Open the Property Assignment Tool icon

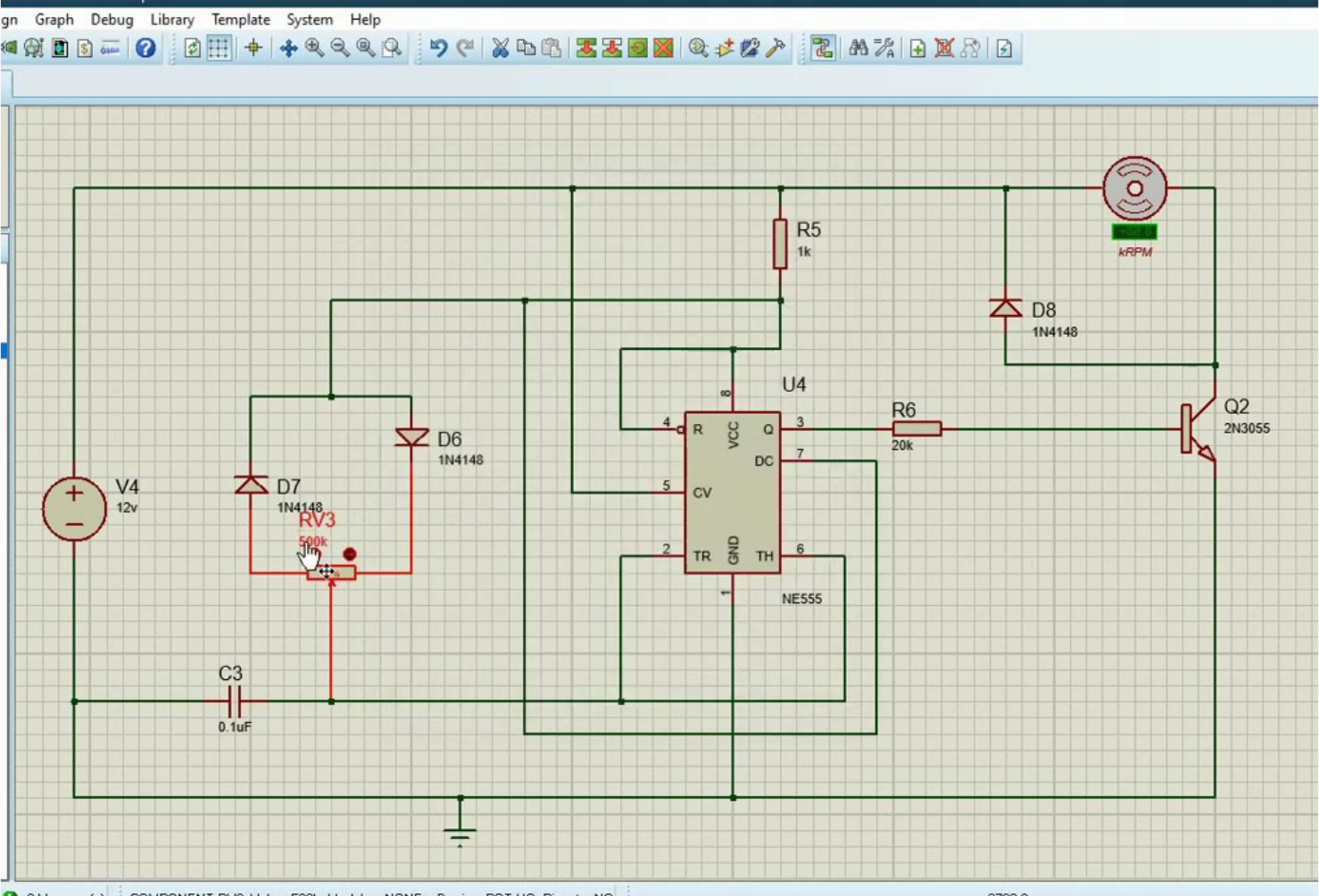[884, 48]
